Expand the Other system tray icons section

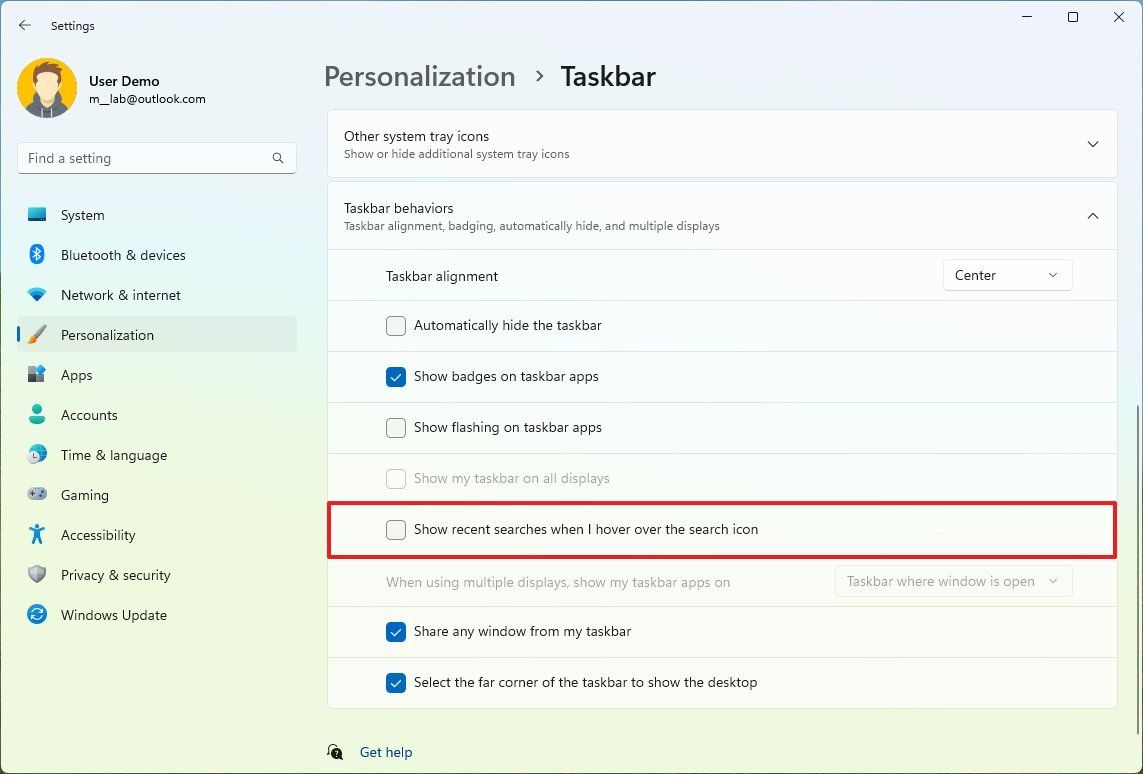pos(1093,143)
